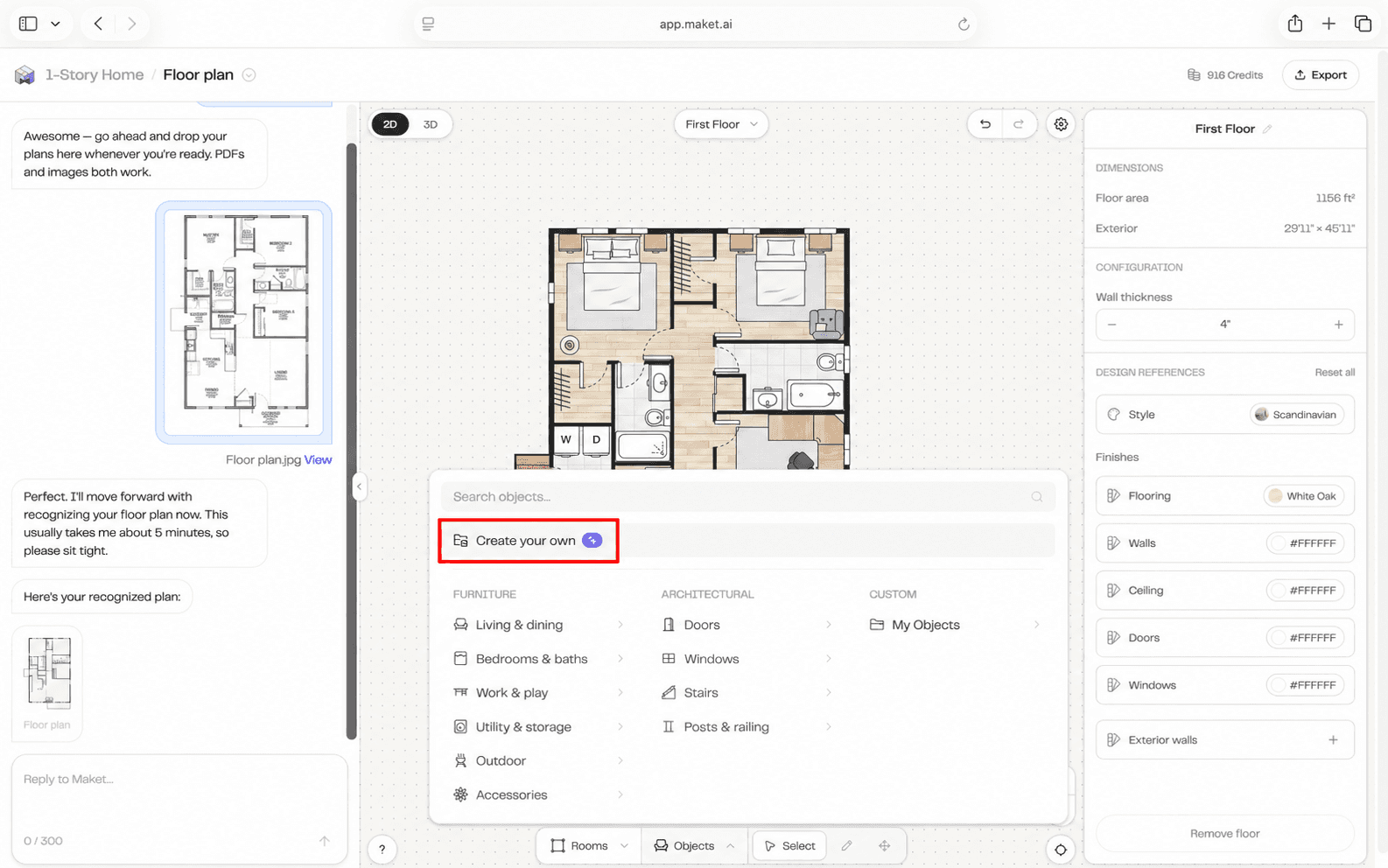Switch to 3D view
Image resolution: width=1388 pixels, height=868 pixels.
431,124
